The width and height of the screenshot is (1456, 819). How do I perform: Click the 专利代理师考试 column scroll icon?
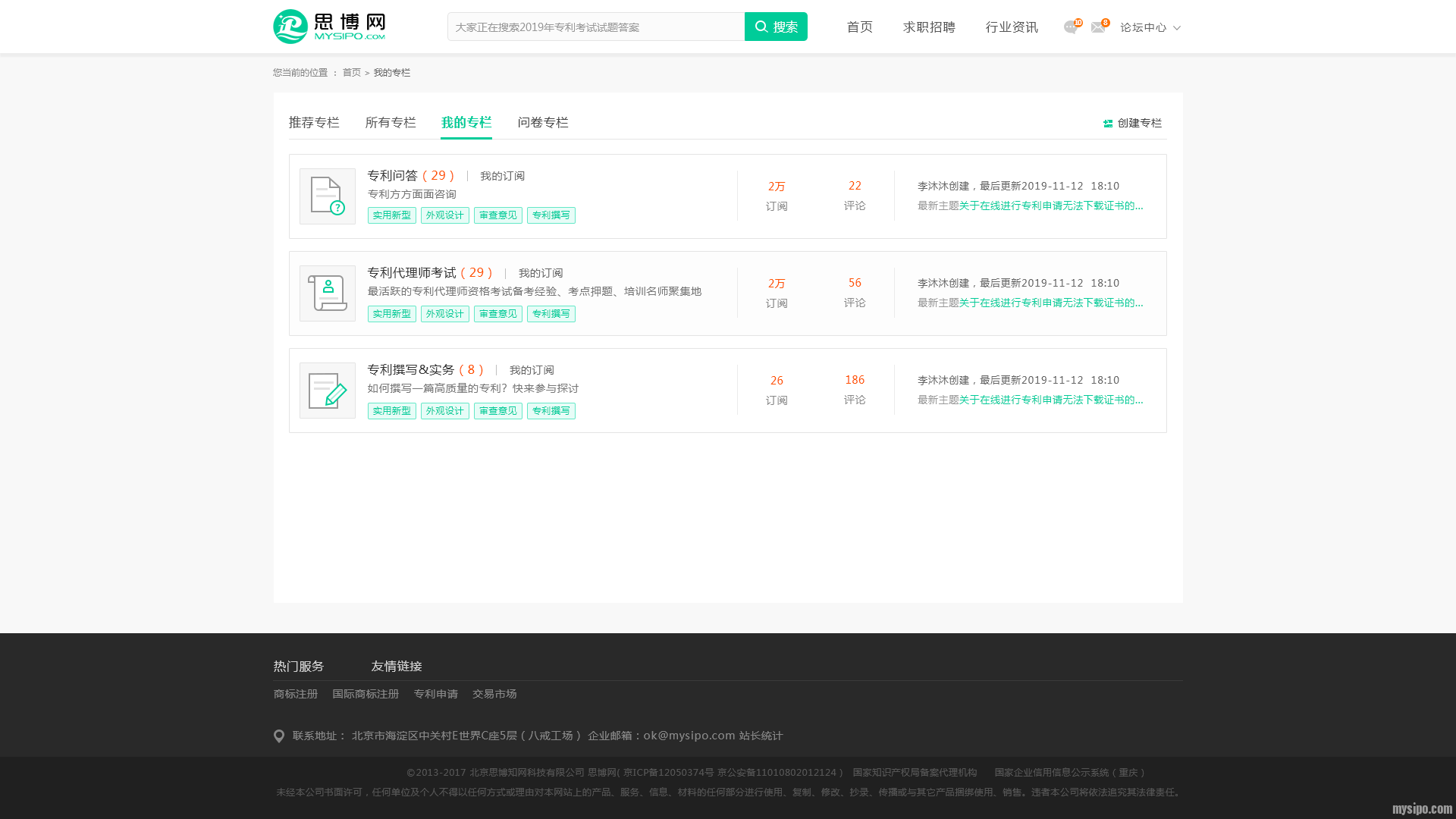point(328,293)
